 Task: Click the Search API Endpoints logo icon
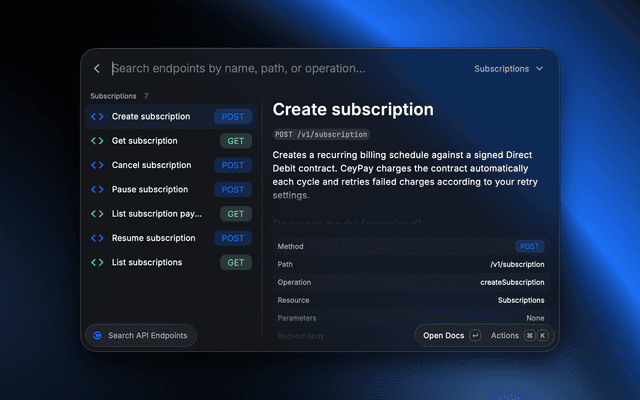pyautogui.click(x=97, y=336)
